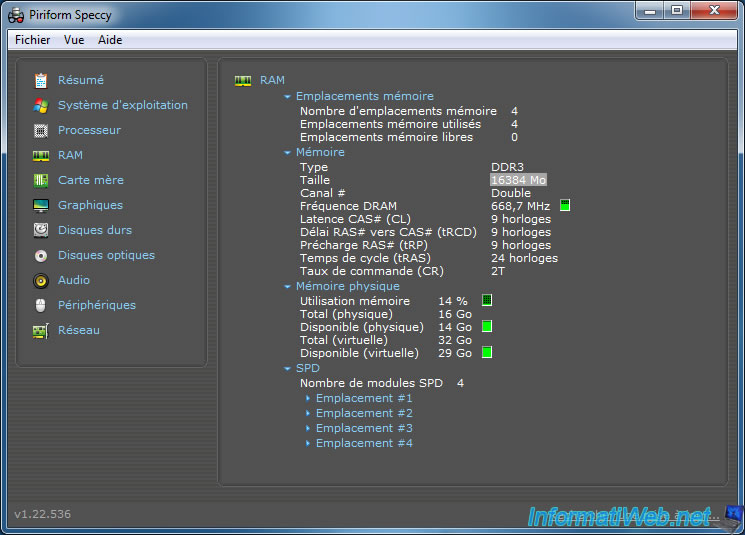
Task: Click Total (virtuelle) row
Action: click(x=386, y=340)
